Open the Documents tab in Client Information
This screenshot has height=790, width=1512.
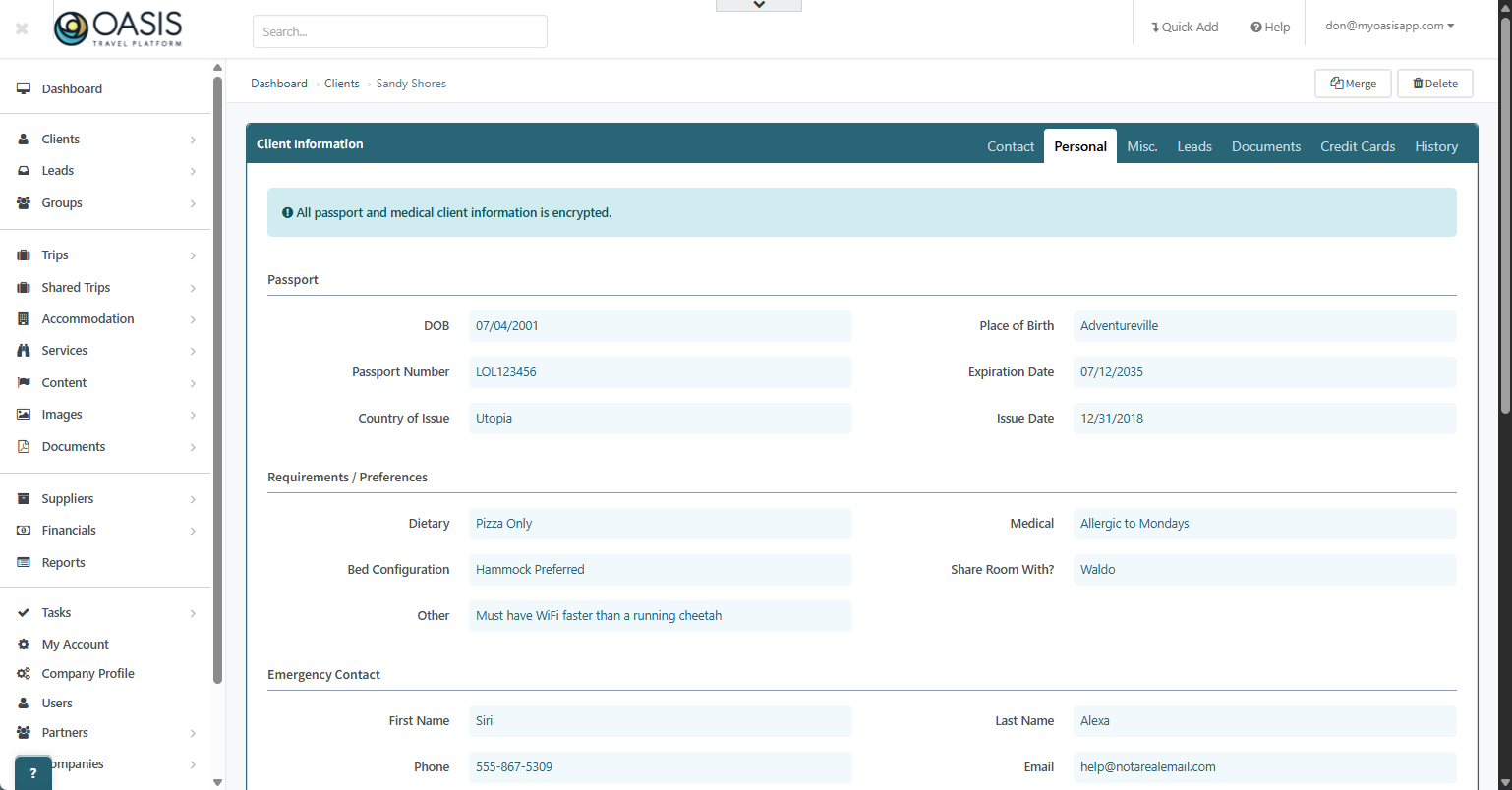click(x=1266, y=146)
